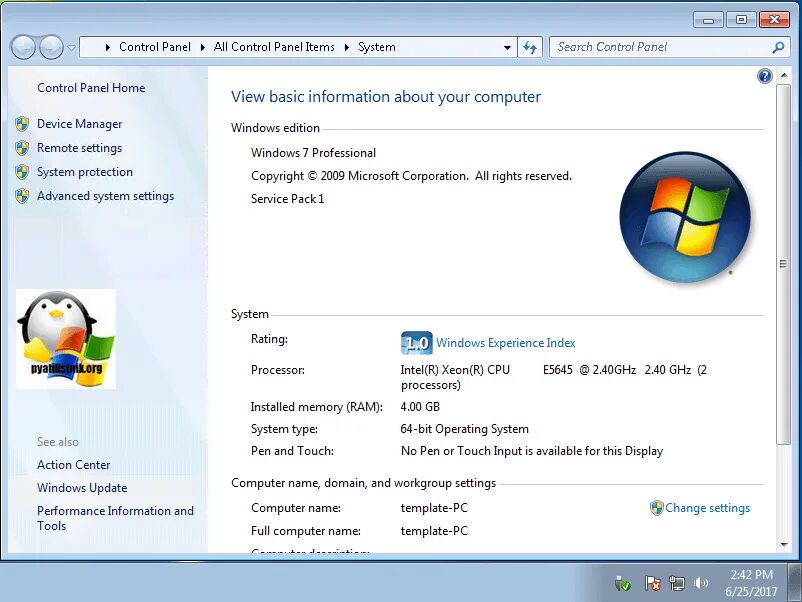Open the Action Center flag in the tray
This screenshot has width=802, height=602.
653,583
